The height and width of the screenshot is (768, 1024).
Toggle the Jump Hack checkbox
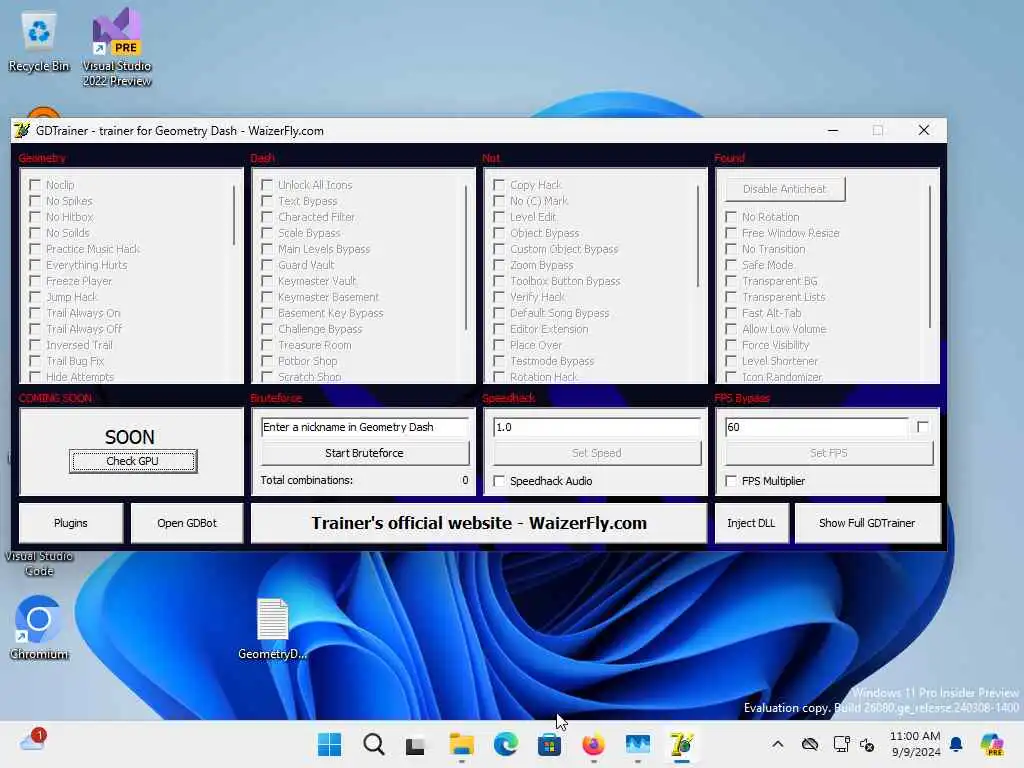click(x=35, y=297)
